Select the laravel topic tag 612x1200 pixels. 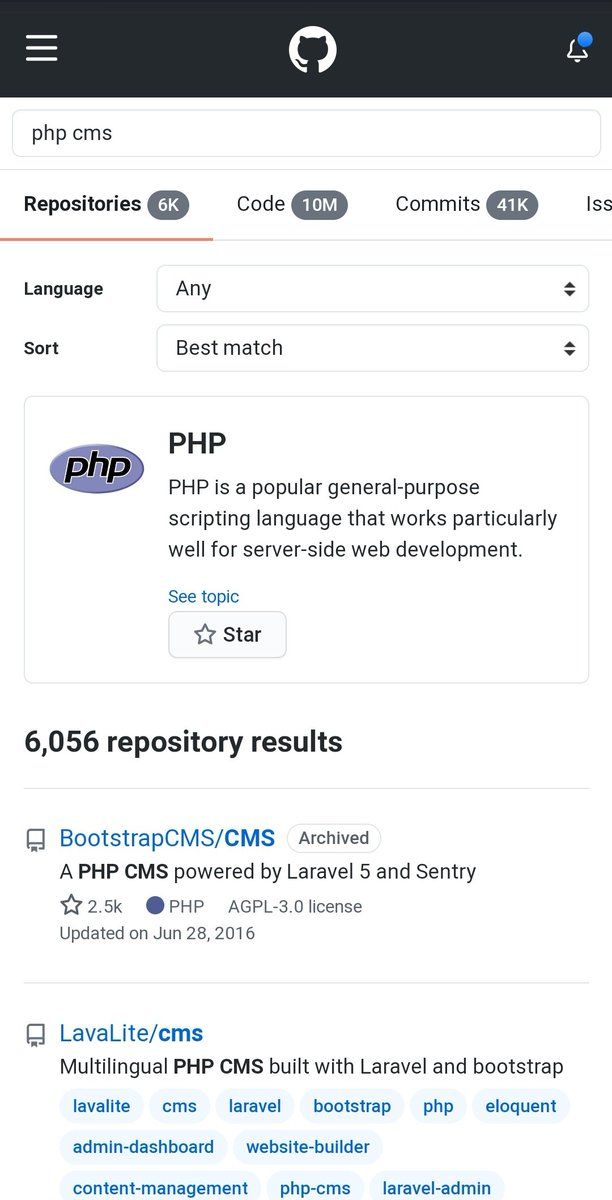(x=255, y=1106)
